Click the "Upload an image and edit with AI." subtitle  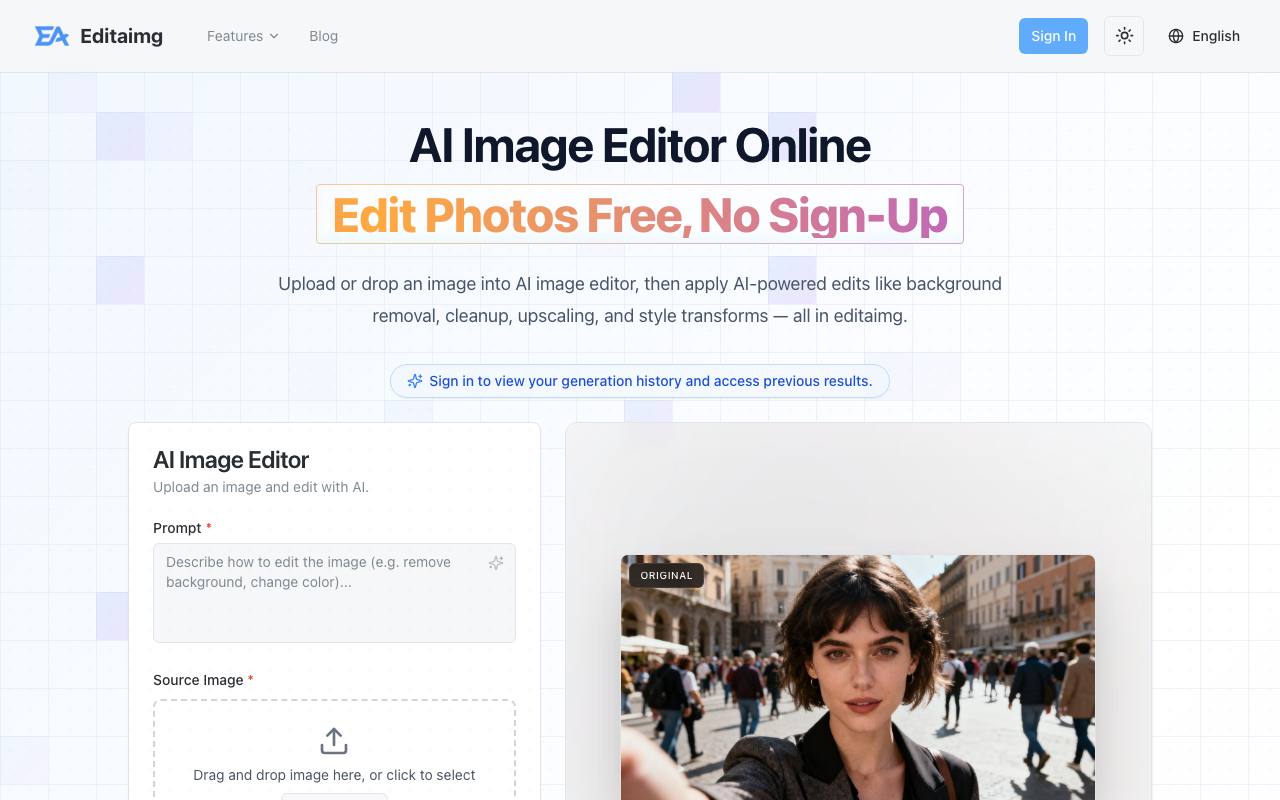pyautogui.click(x=261, y=487)
